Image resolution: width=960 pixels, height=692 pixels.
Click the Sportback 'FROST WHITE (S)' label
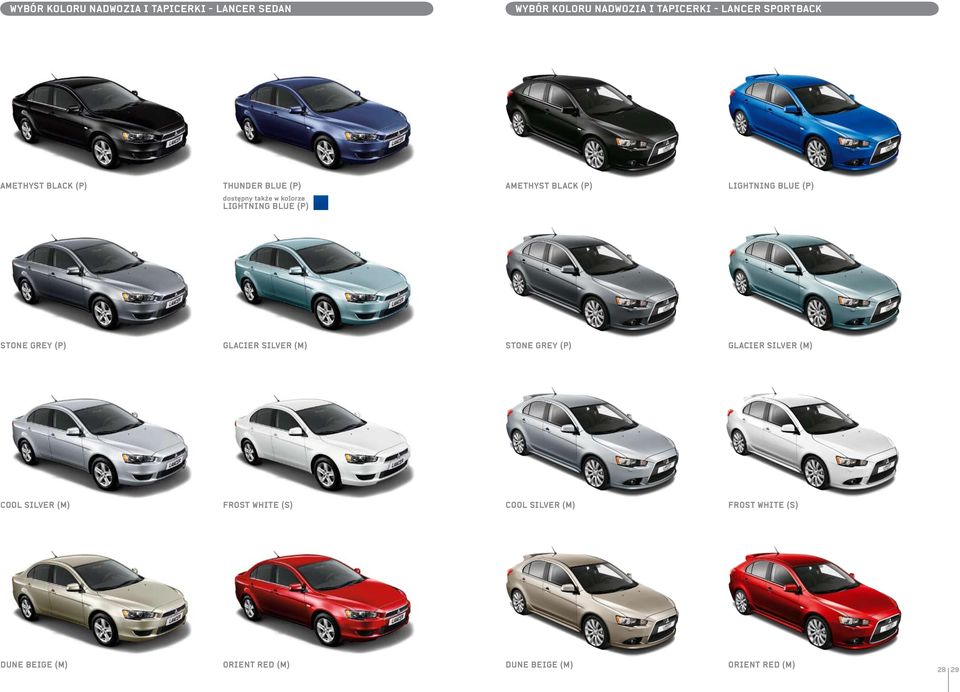[x=763, y=505]
